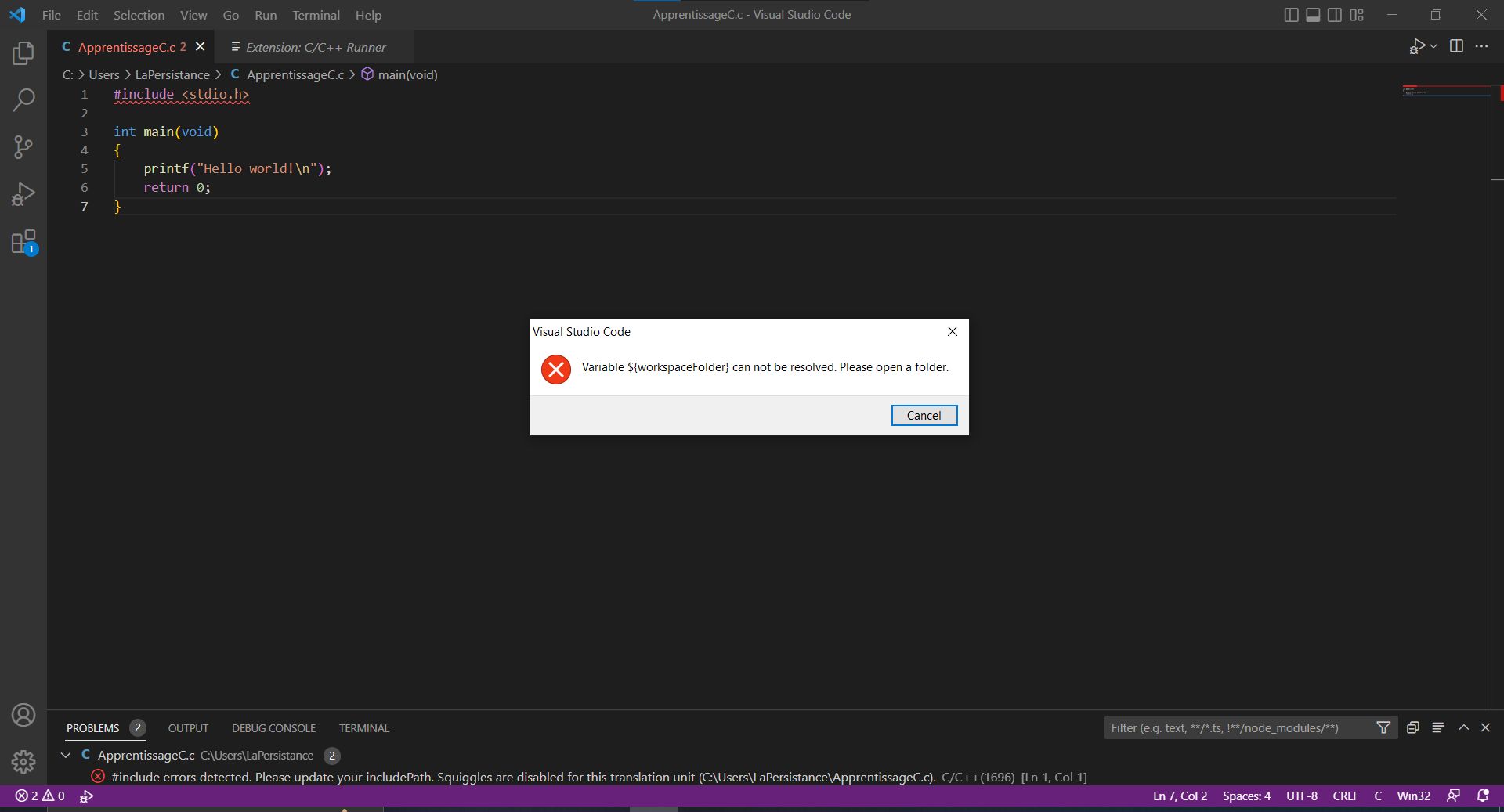The height and width of the screenshot is (812, 1504).
Task: Click the Cancel button in dialog
Action: coord(924,416)
